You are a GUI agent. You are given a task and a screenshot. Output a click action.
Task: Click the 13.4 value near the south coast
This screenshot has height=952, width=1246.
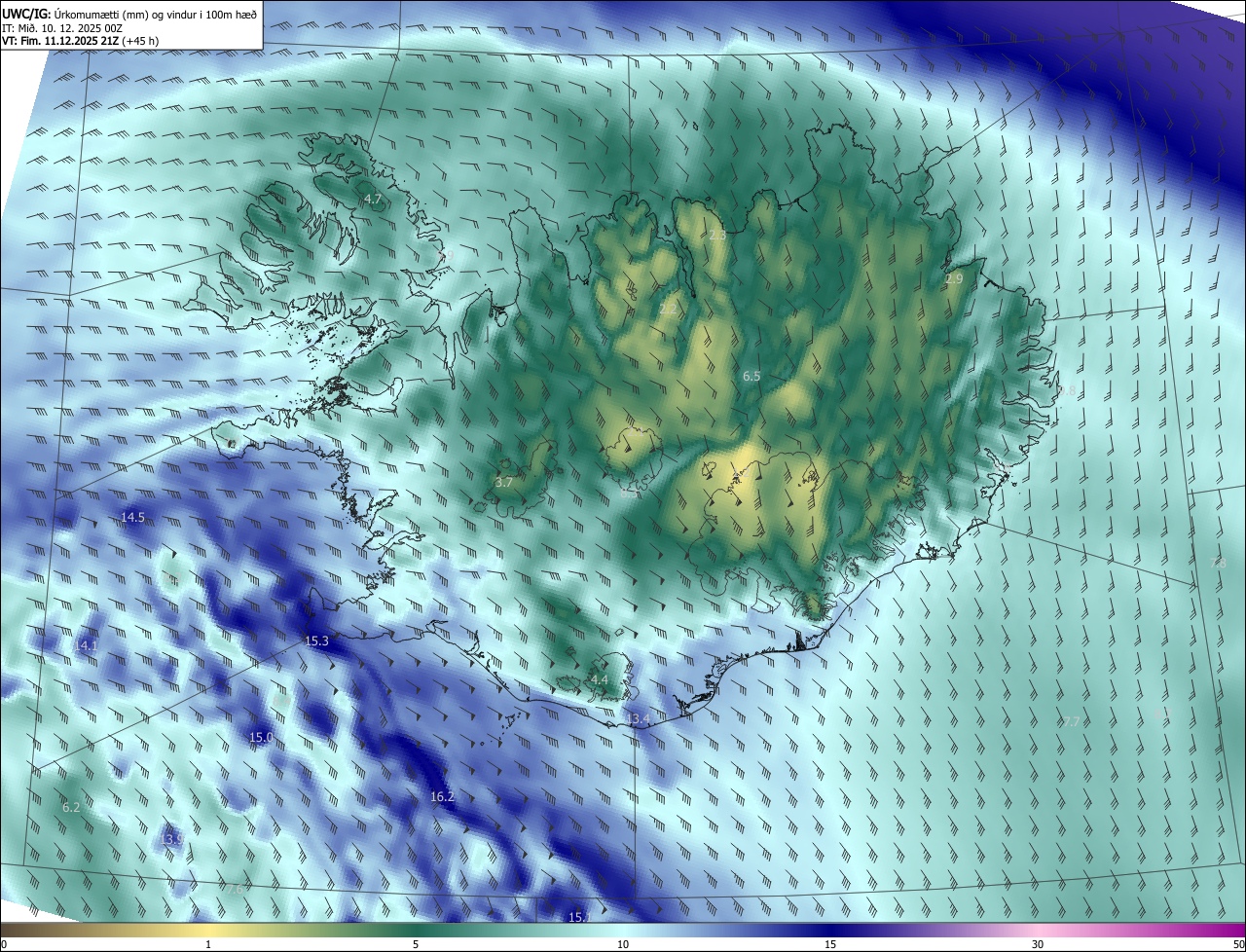(x=638, y=718)
